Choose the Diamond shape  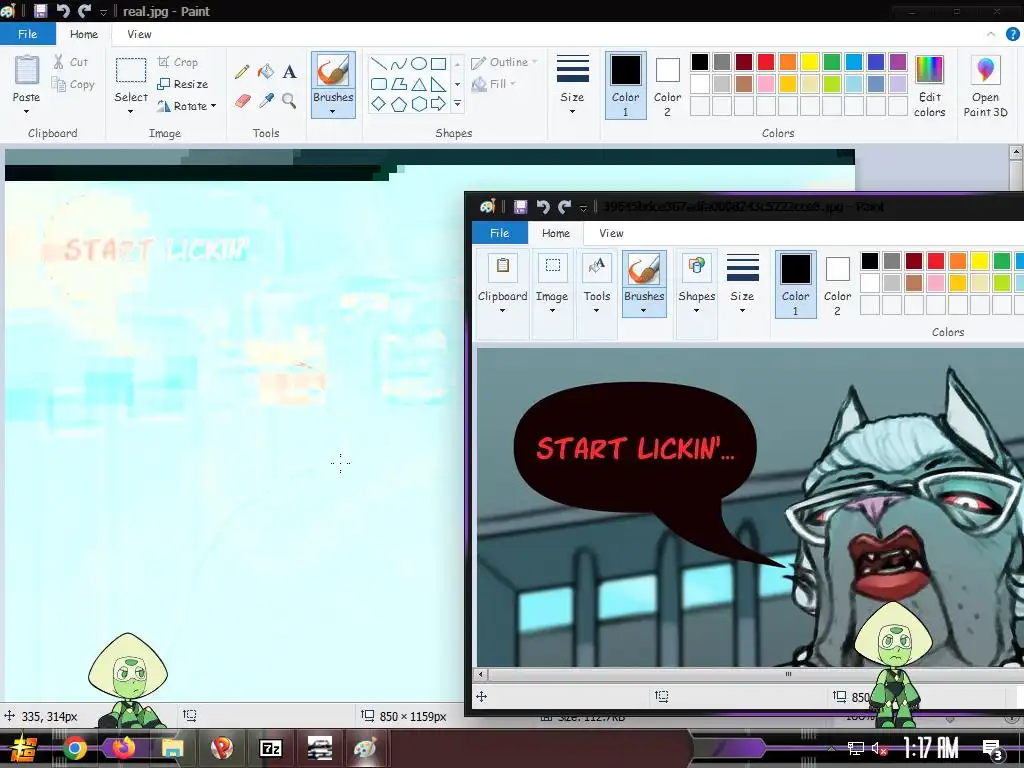point(379,104)
